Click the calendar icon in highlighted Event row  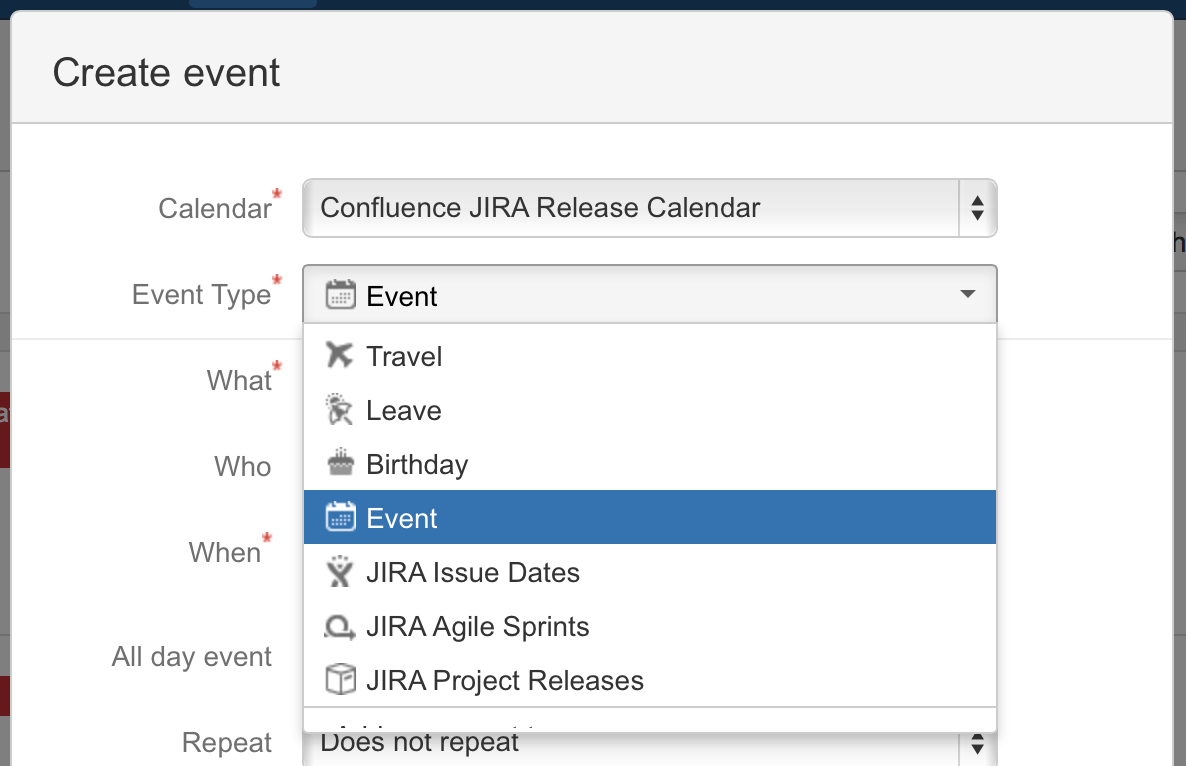point(340,517)
